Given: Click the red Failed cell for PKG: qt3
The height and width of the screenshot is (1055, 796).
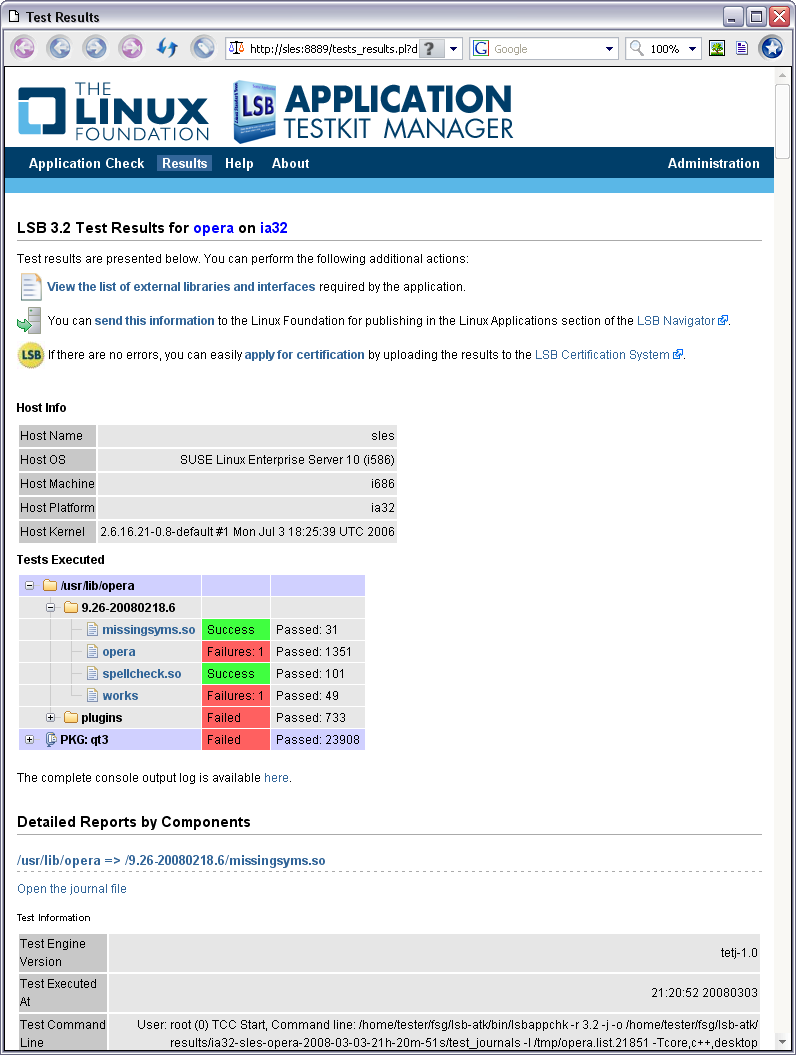Looking at the screenshot, I should (x=236, y=739).
